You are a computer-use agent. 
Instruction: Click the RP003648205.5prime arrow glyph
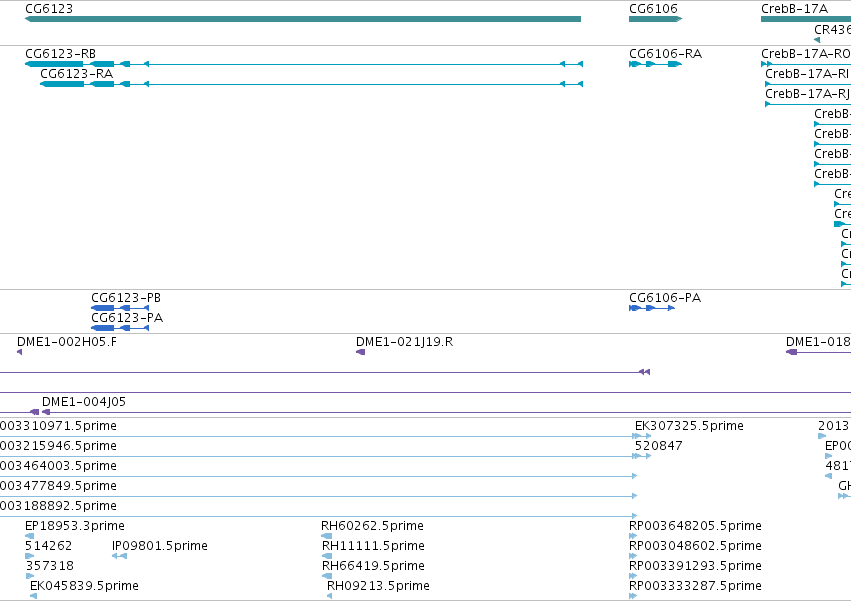(633, 536)
